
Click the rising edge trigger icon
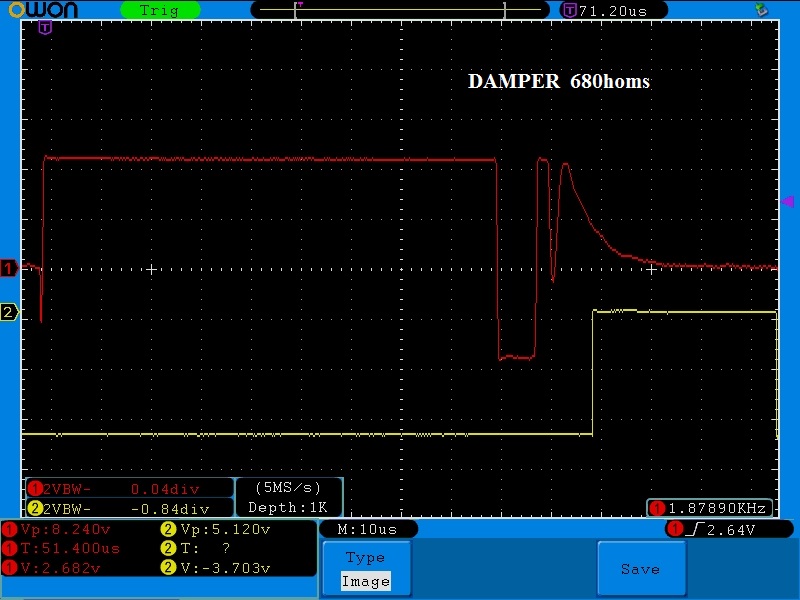click(x=695, y=530)
